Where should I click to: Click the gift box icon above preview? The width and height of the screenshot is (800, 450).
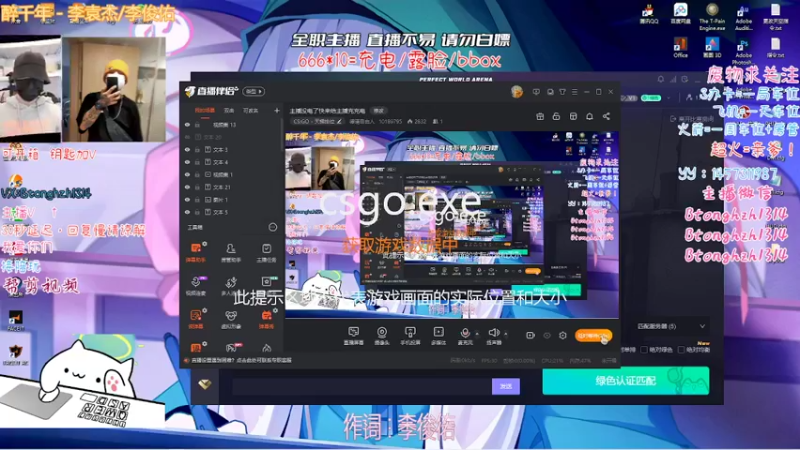(x=540, y=116)
